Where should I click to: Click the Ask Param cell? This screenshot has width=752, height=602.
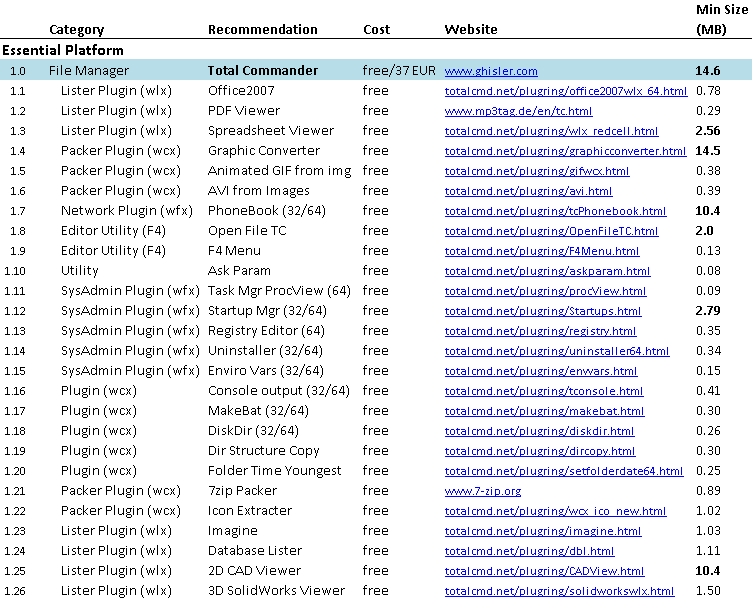(x=239, y=271)
